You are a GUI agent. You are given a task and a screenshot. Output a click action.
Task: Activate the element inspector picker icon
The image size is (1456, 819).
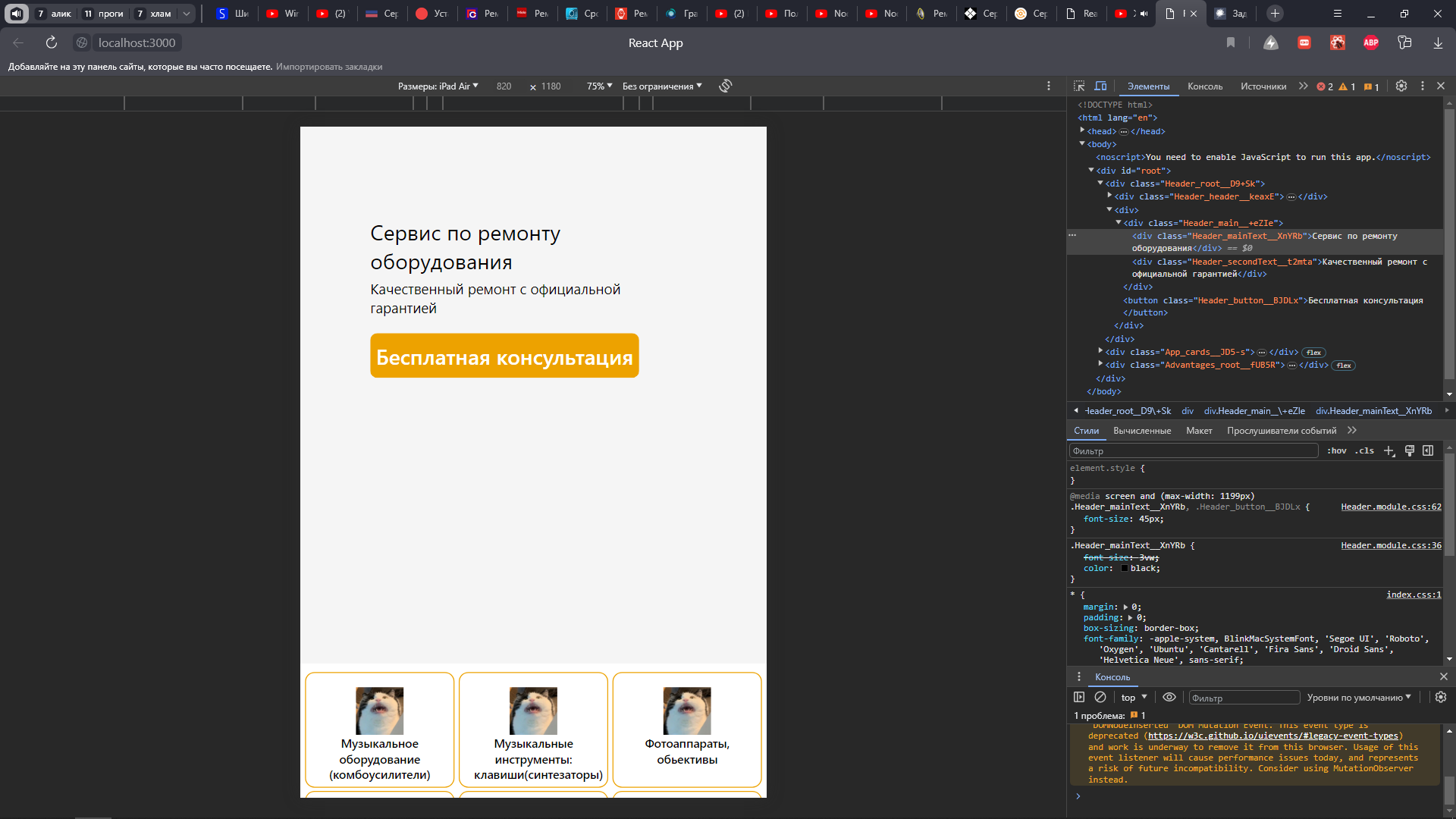1079,86
